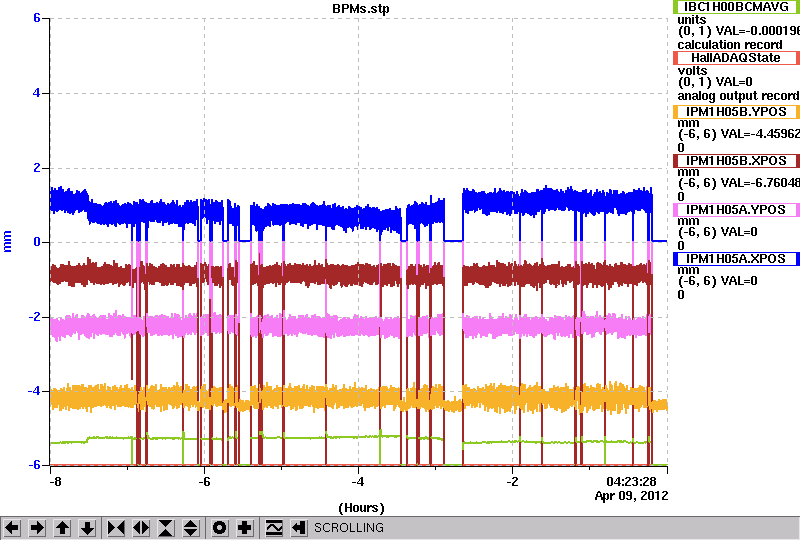Viewport: 800px width, 540px height.
Task: Pan the plot right with the right arrow
Action: tap(37, 528)
